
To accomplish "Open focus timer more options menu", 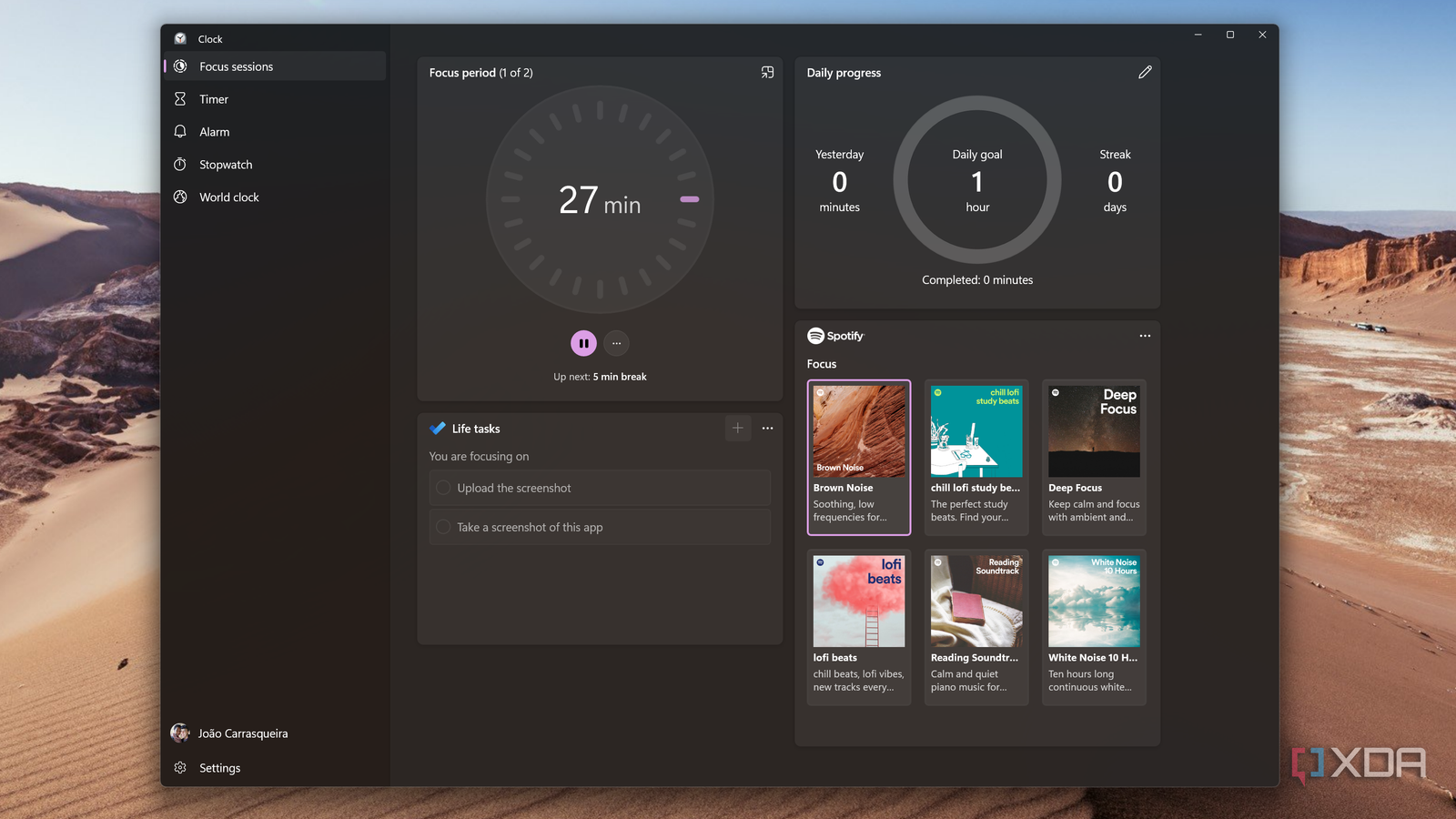I will (x=616, y=343).
